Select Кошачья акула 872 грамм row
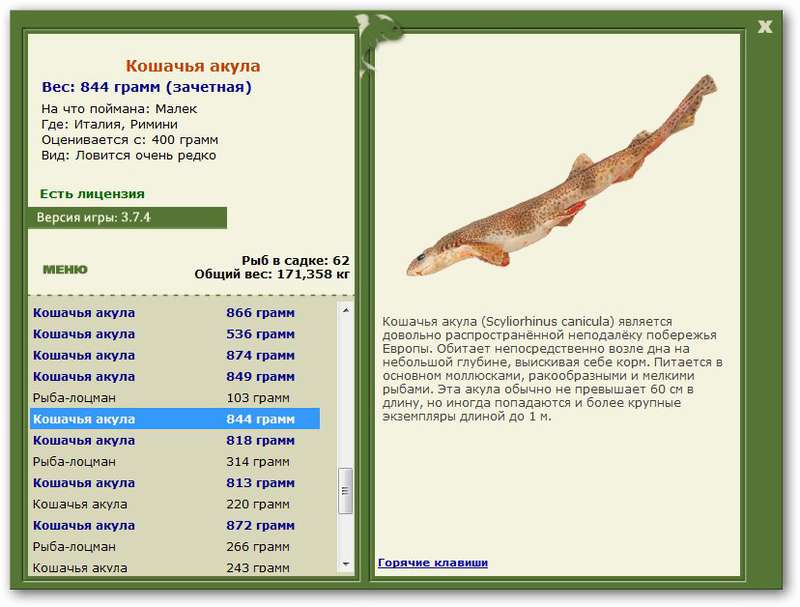Image resolution: width=800 pixels, height=607 pixels. pyautogui.click(x=175, y=525)
